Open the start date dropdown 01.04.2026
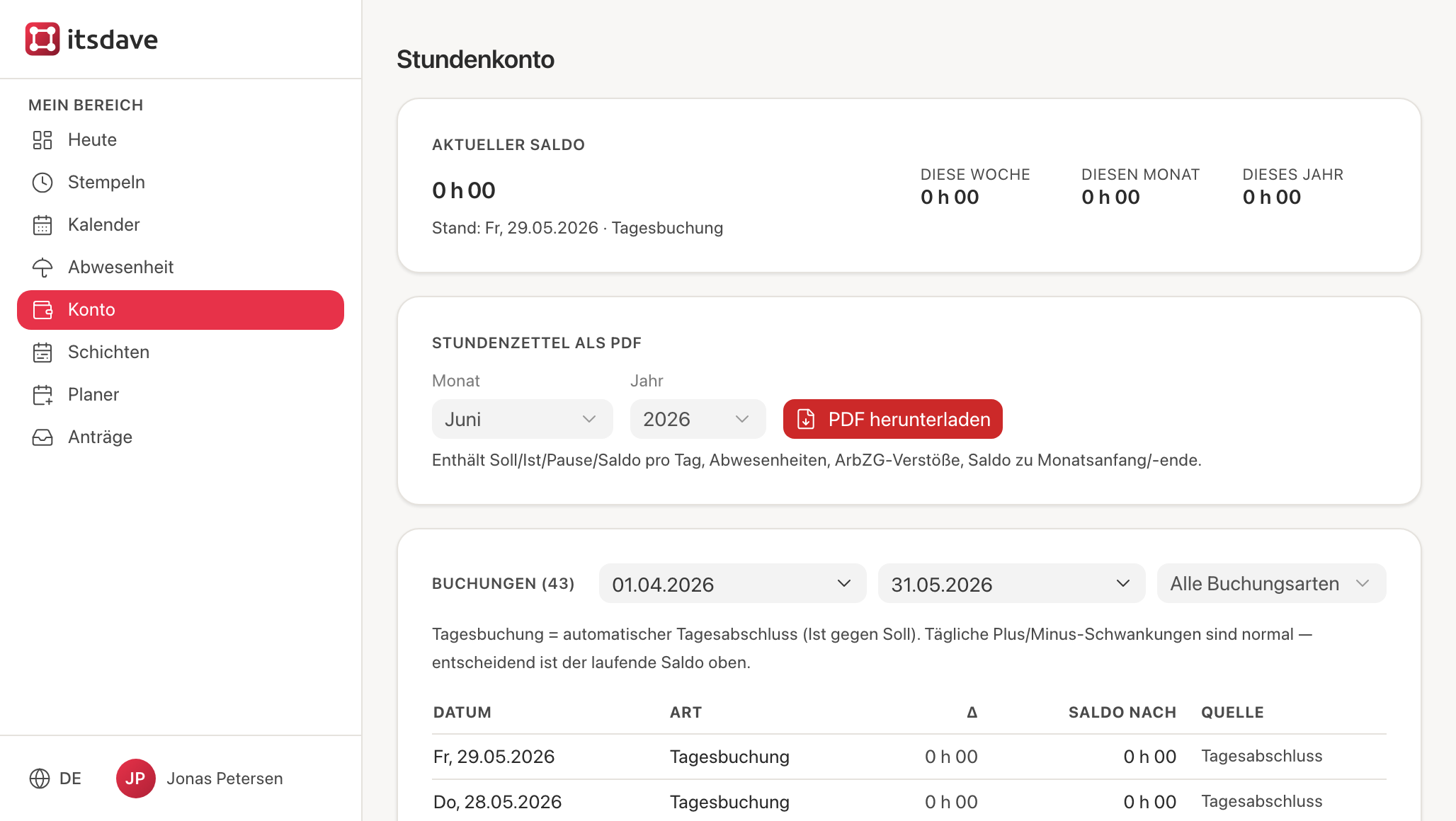Screen dimensions: 1456x821 (733, 584)
